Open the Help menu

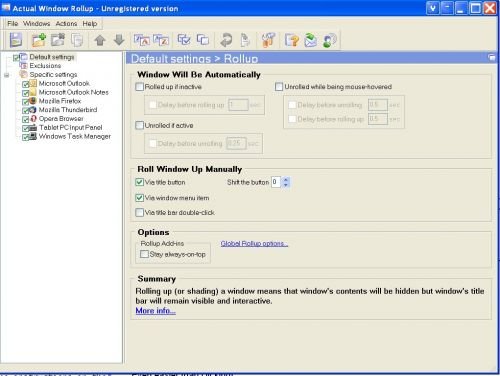tap(90, 23)
